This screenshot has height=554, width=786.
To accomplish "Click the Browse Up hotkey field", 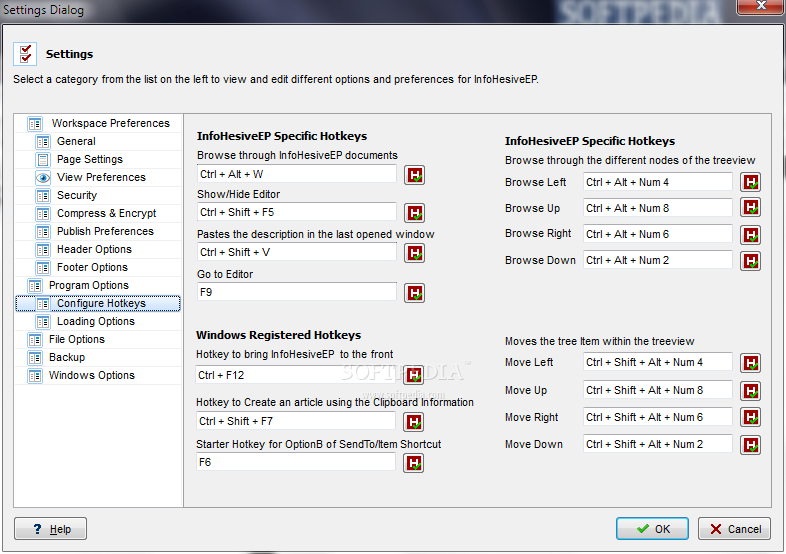I will pos(658,208).
